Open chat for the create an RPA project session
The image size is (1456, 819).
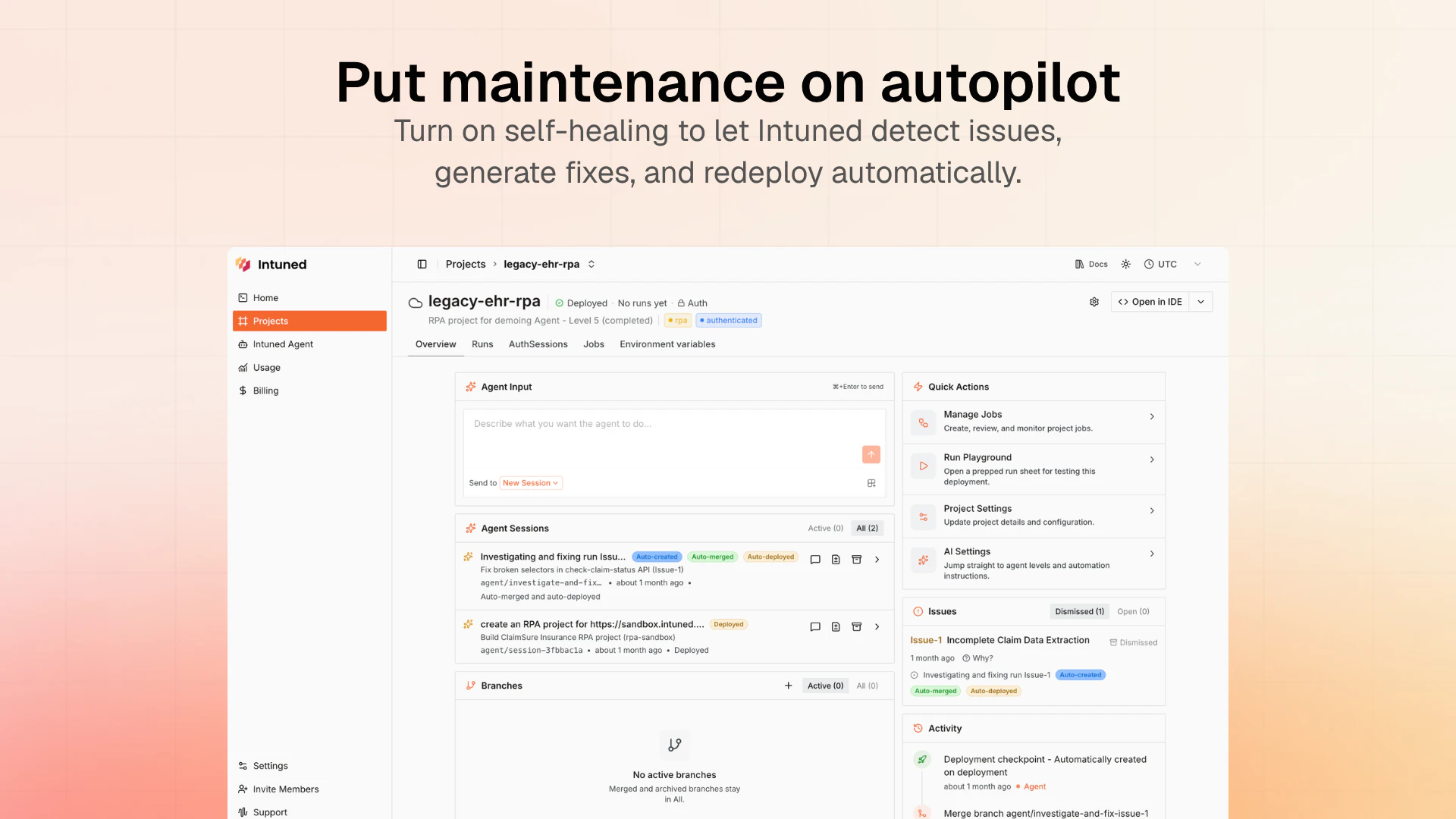(x=815, y=627)
